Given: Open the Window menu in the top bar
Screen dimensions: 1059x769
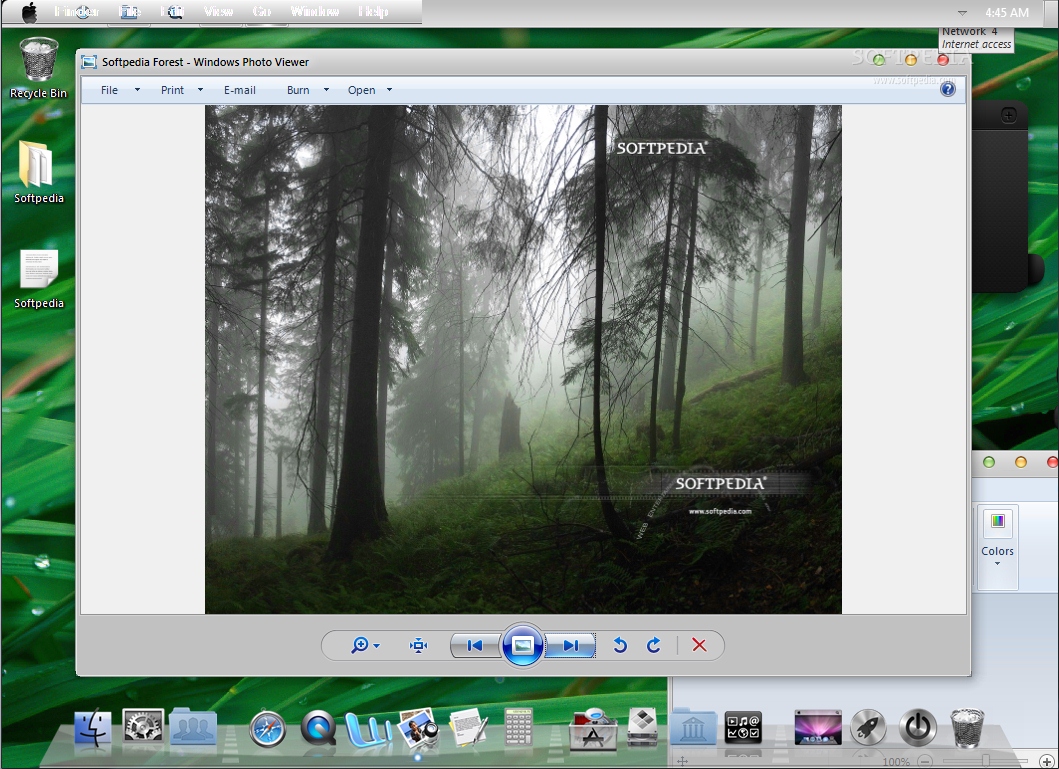Looking at the screenshot, I should [x=315, y=11].
